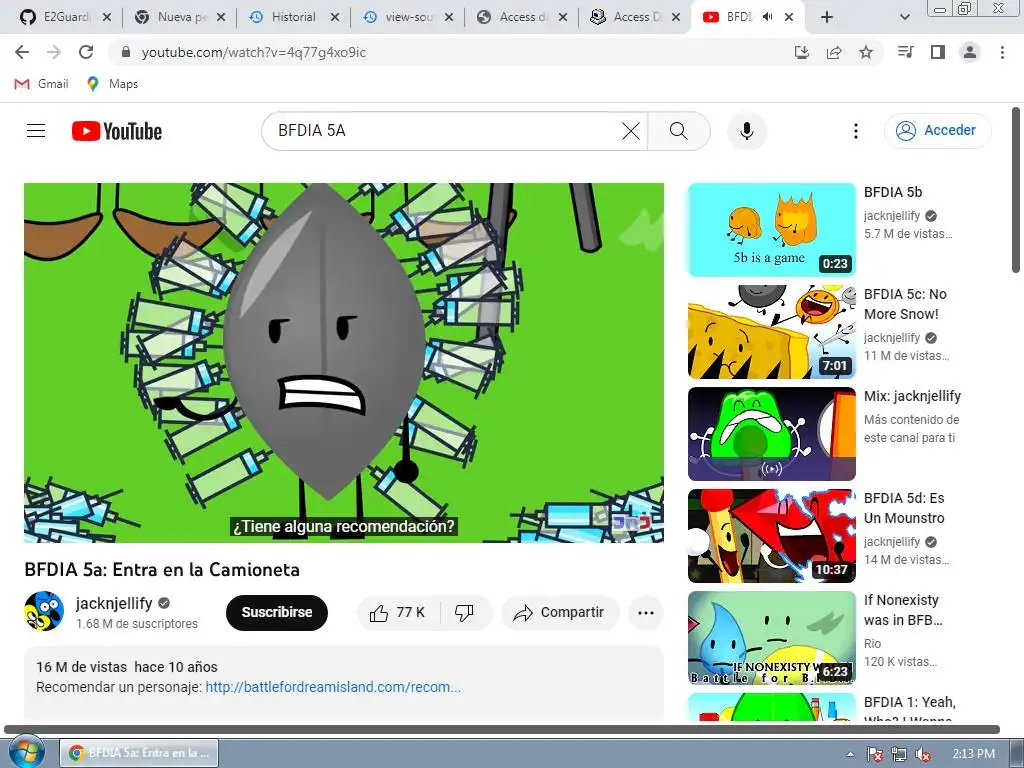The width and height of the screenshot is (1024, 768).
Task: Open BFDIA 5b video thumbnail
Action: [x=772, y=230]
